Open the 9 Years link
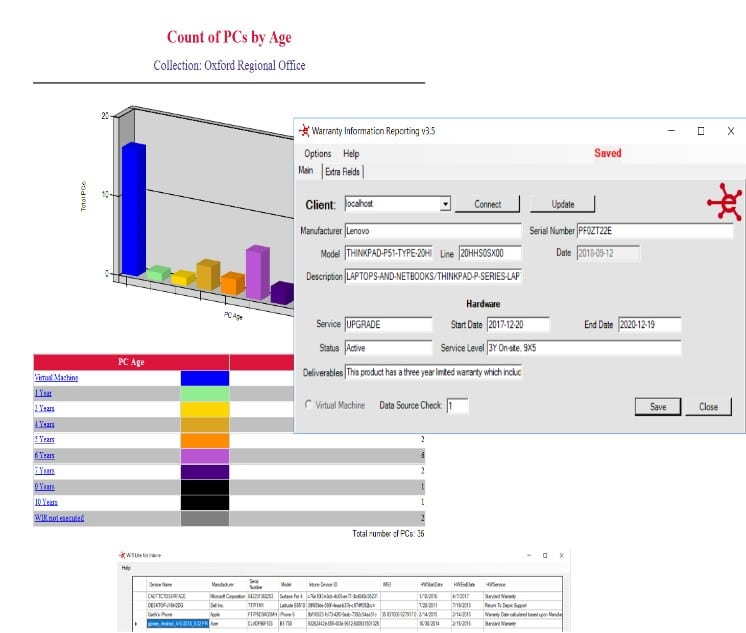Image resolution: width=746 pixels, height=633 pixels. (44, 486)
